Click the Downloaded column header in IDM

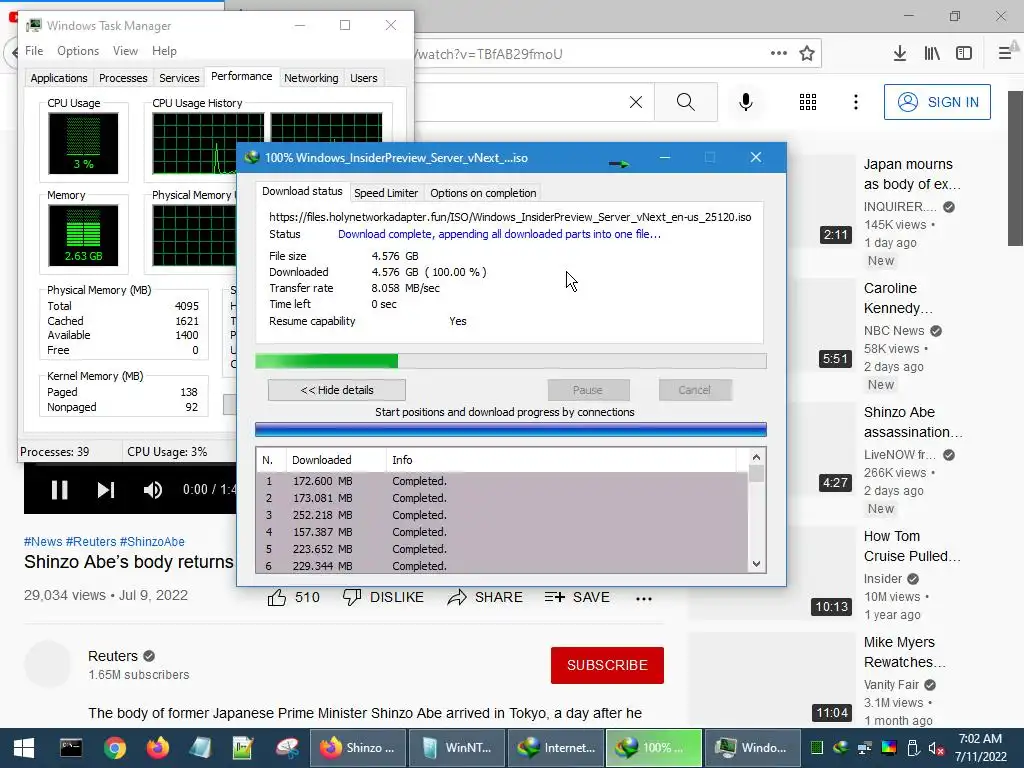coord(336,460)
